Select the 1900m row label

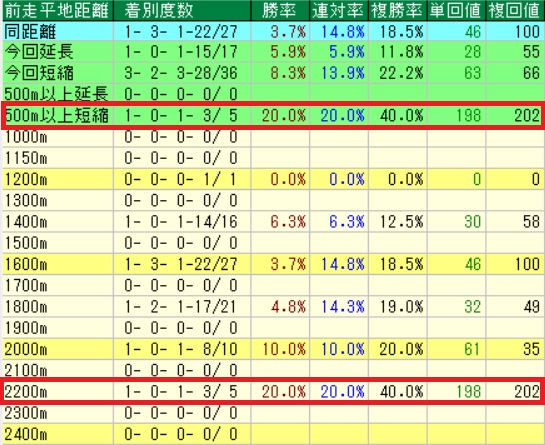coord(26,328)
